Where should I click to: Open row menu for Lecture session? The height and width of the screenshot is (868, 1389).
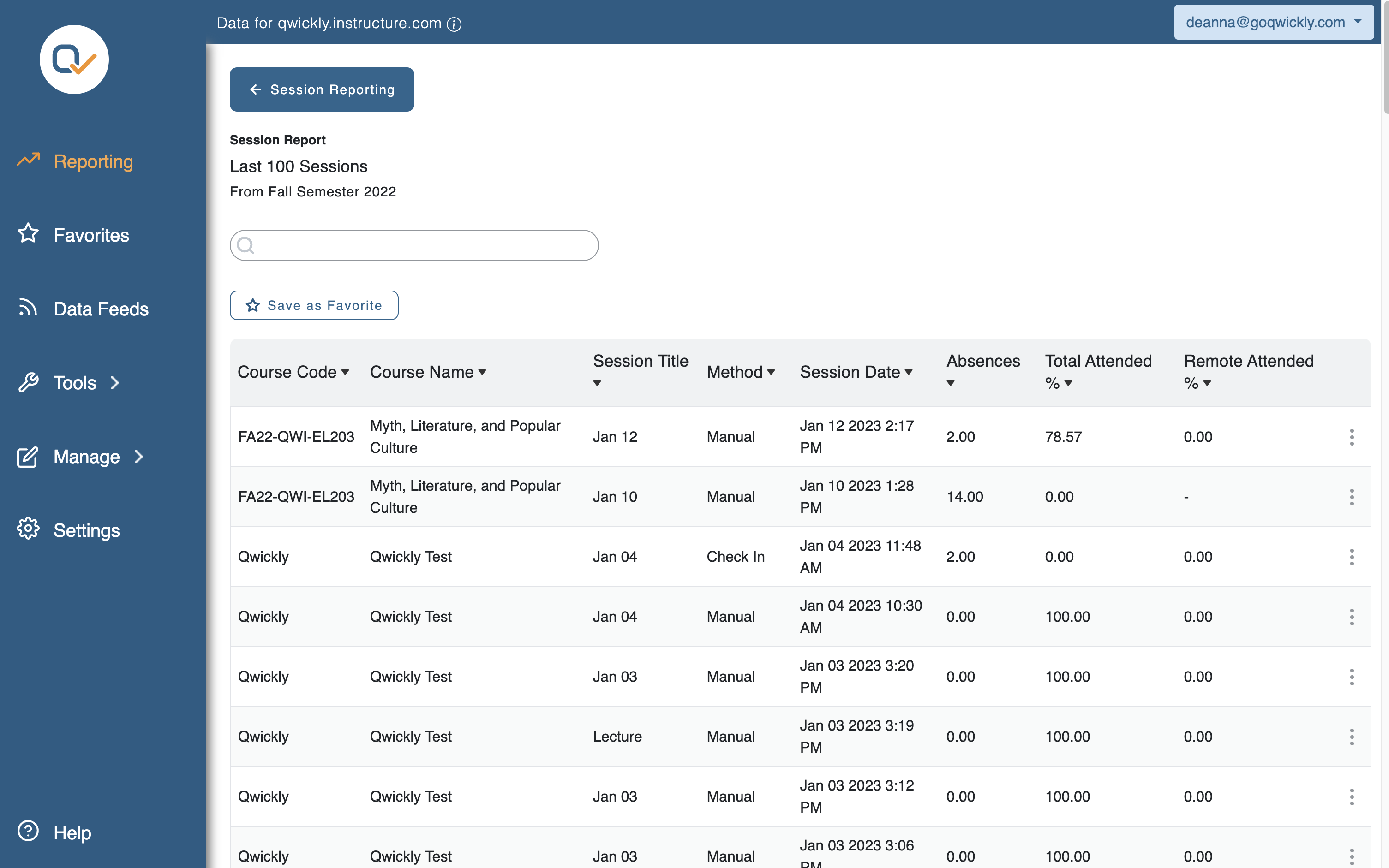click(x=1352, y=737)
